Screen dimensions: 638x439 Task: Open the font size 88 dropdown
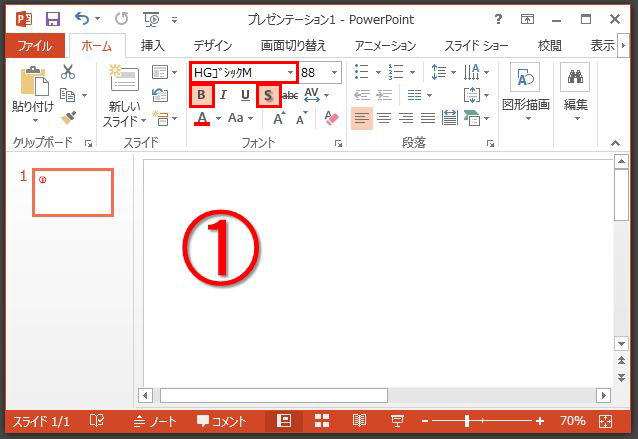tap(334, 73)
